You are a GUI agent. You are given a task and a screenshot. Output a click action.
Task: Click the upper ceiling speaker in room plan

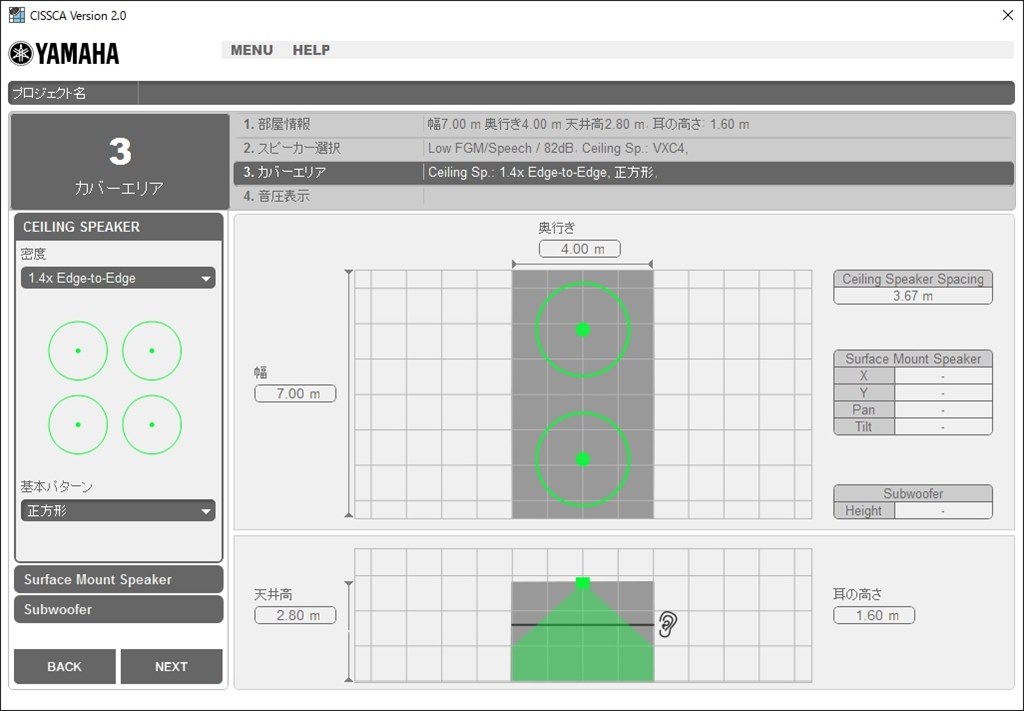point(583,330)
